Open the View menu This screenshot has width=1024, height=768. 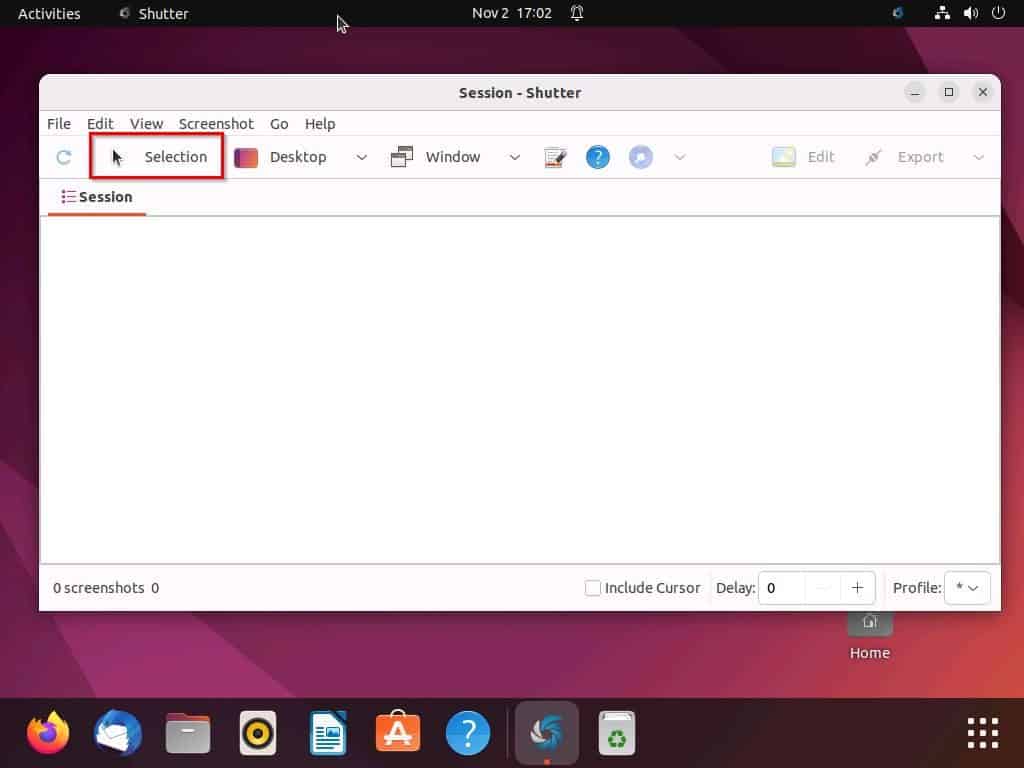click(146, 124)
